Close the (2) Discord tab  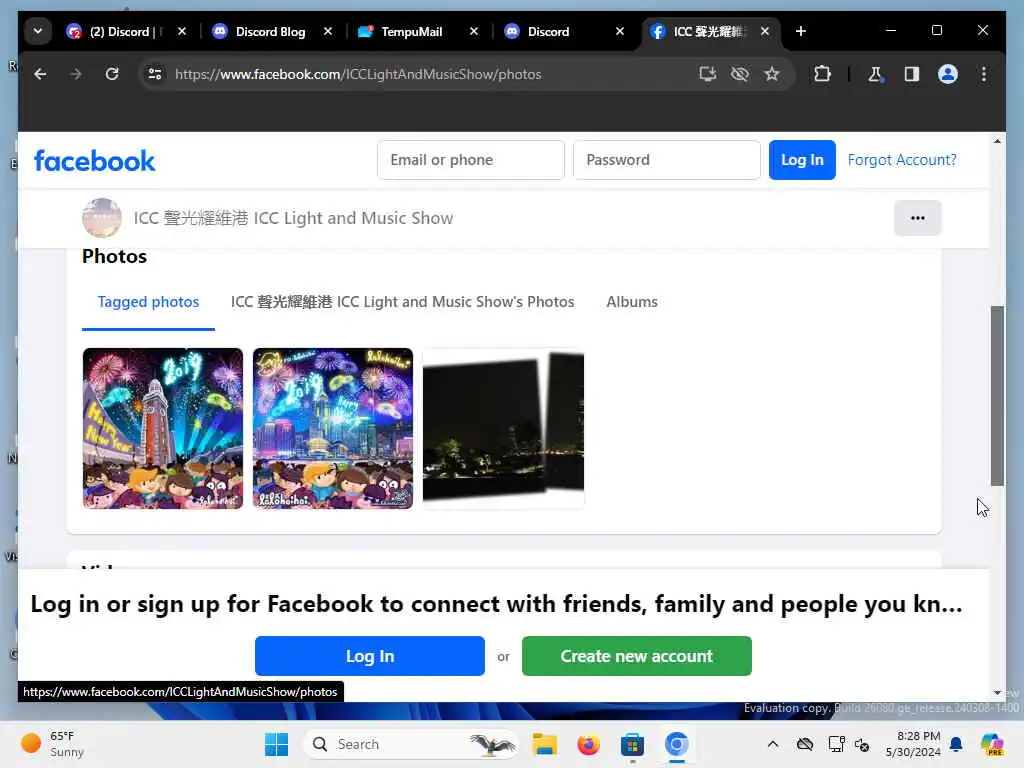182,31
